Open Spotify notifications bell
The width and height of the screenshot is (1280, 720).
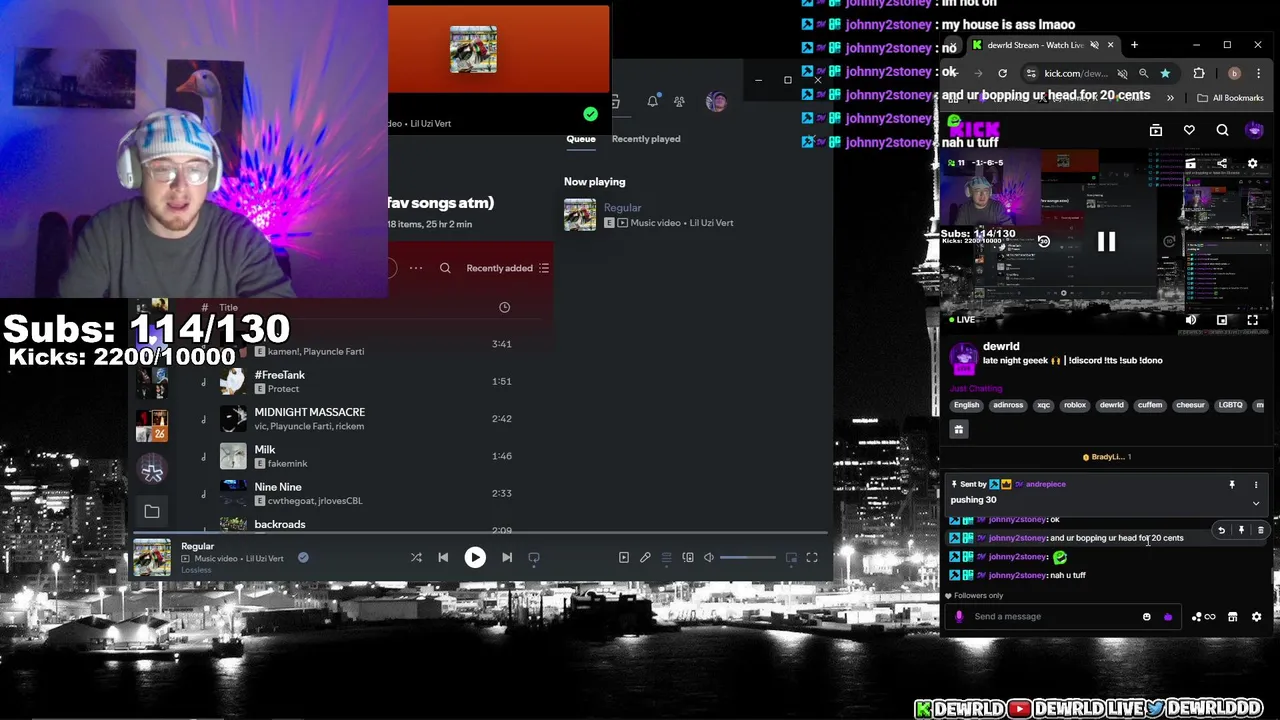[x=652, y=101]
